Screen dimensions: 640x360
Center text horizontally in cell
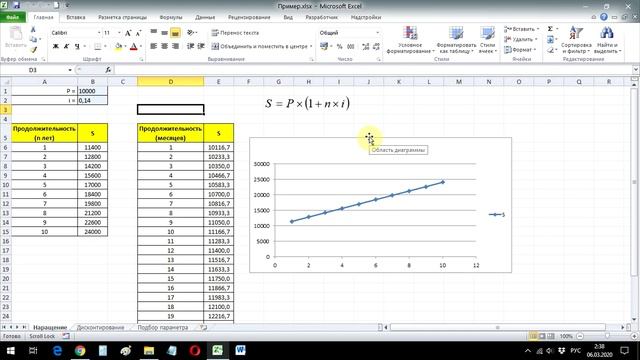164,46
